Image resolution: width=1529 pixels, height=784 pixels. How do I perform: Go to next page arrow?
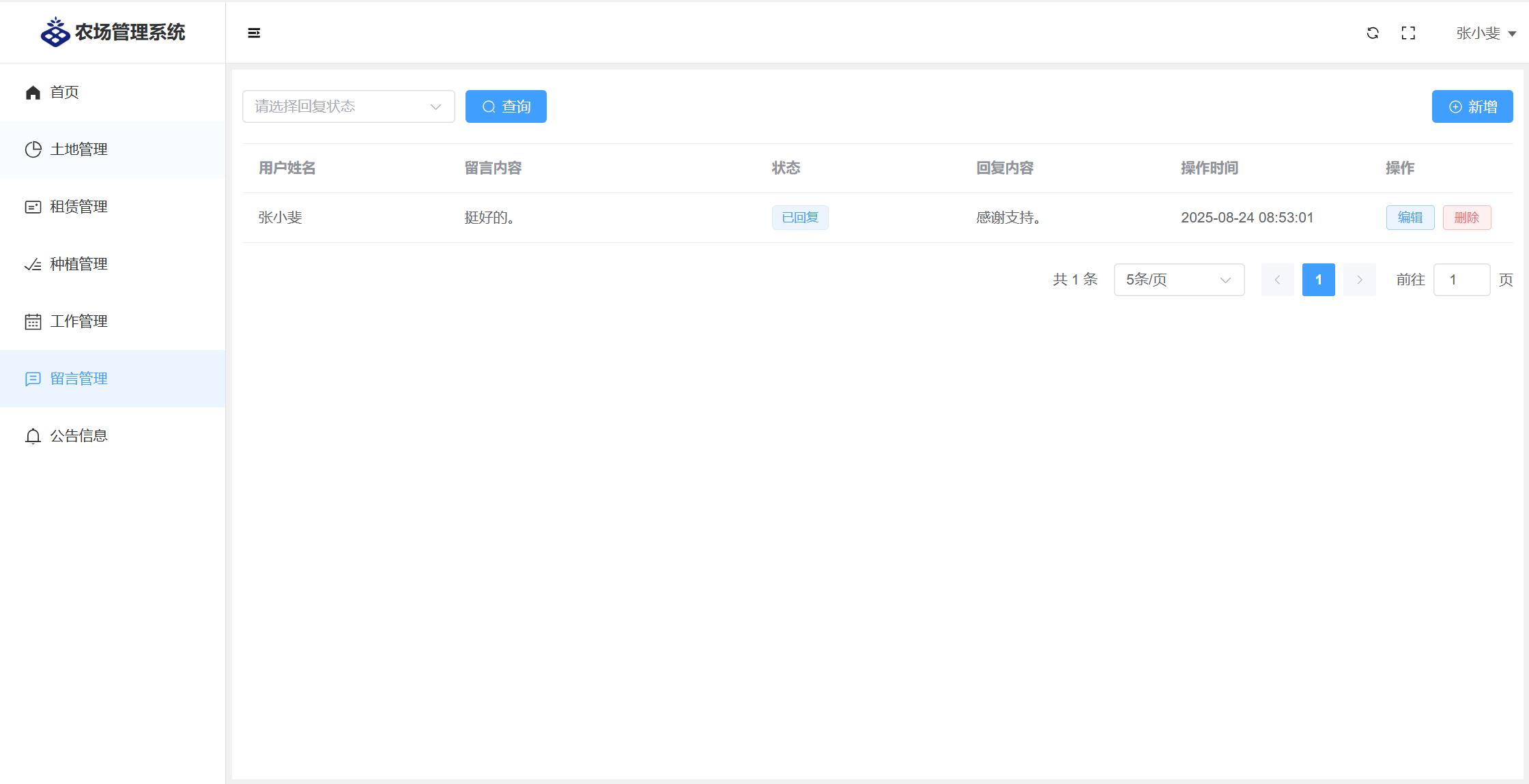coord(1359,280)
